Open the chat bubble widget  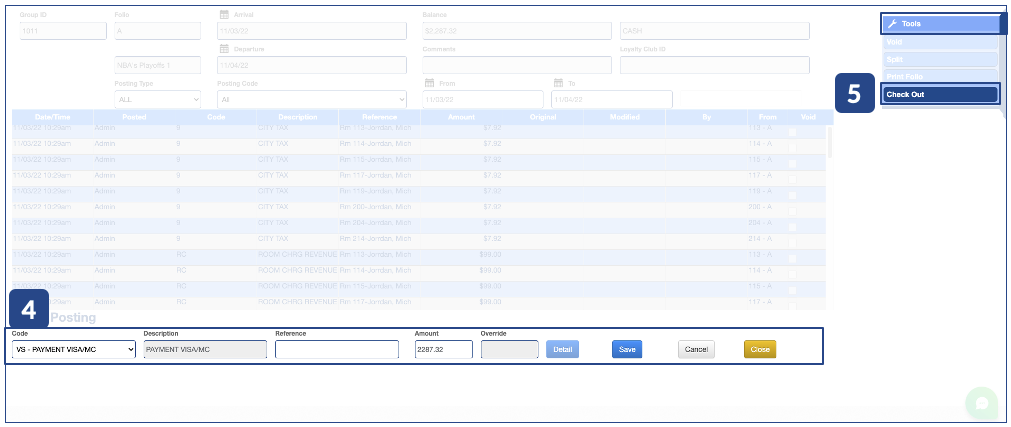(982, 402)
